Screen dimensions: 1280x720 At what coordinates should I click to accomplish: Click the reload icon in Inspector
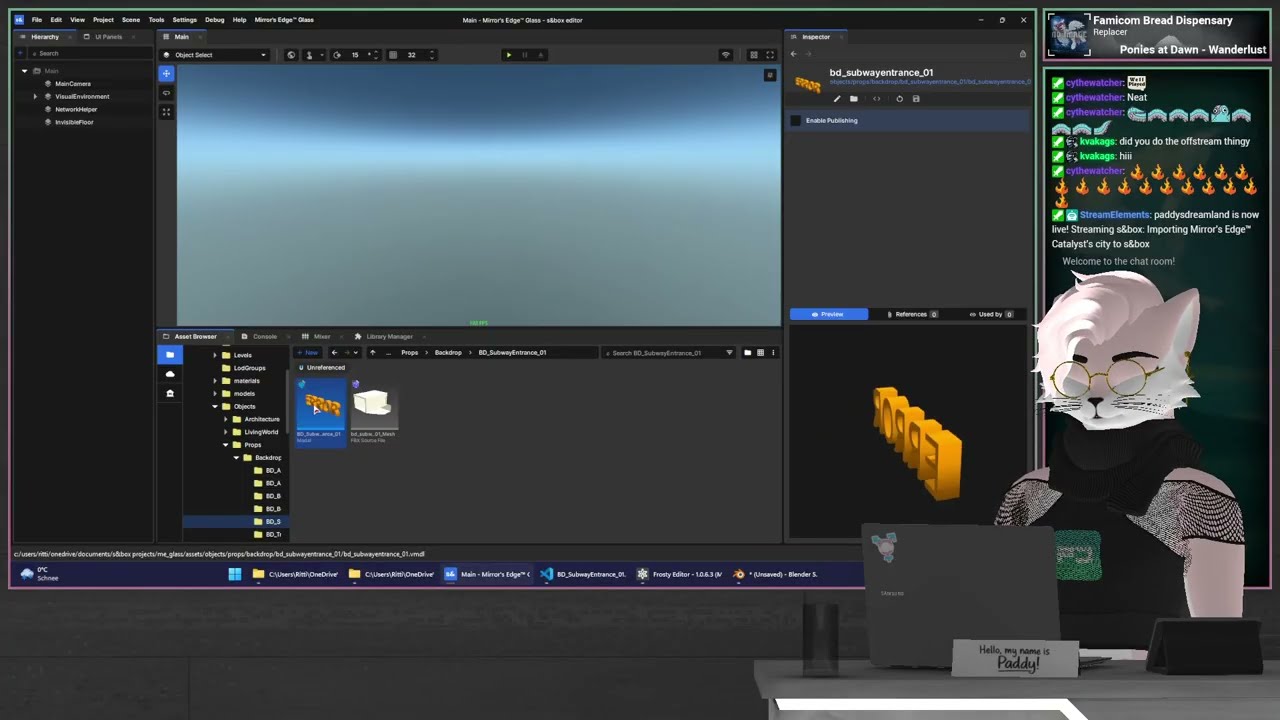coord(899,99)
